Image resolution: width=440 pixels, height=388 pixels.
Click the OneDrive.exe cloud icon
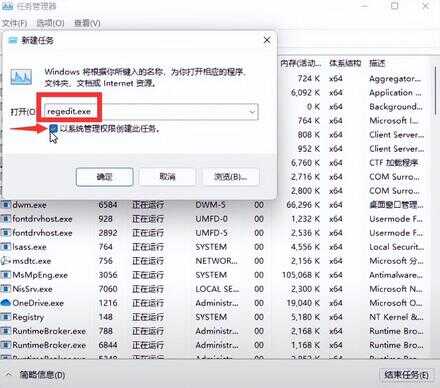(x=6, y=303)
